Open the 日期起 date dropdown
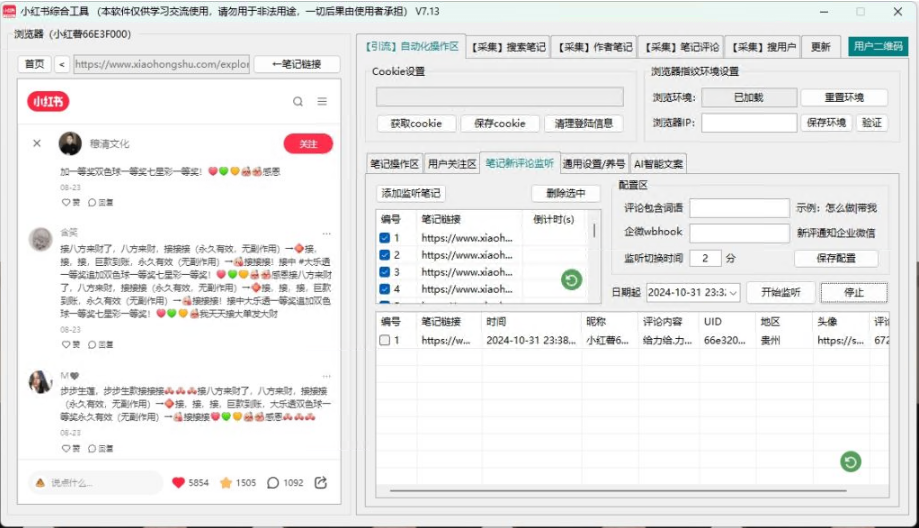This screenshot has width=919, height=528. click(x=733, y=292)
